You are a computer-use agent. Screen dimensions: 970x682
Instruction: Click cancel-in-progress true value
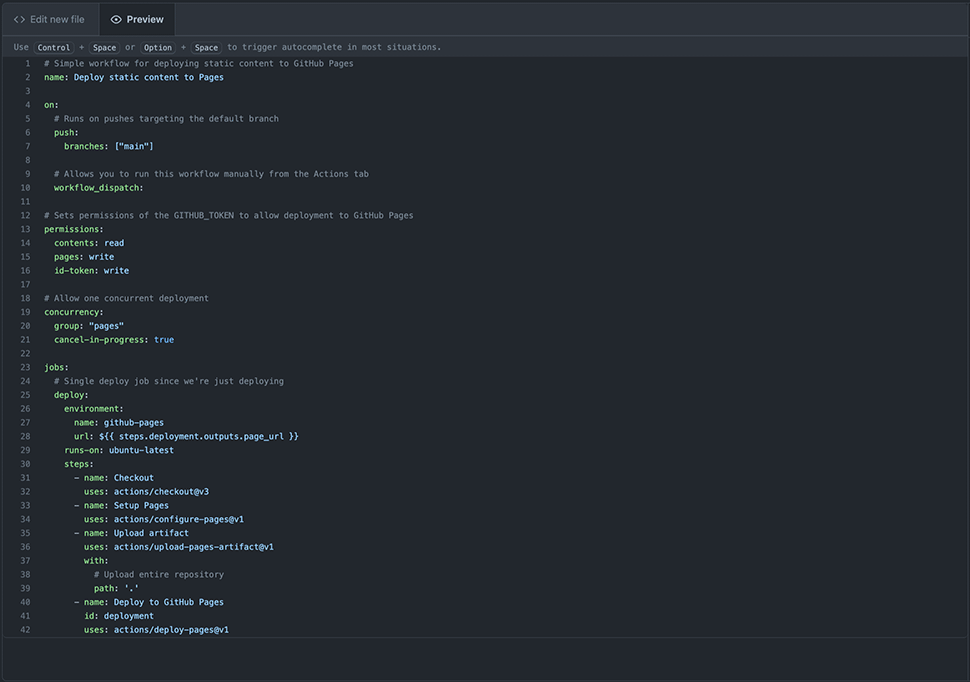coord(164,340)
